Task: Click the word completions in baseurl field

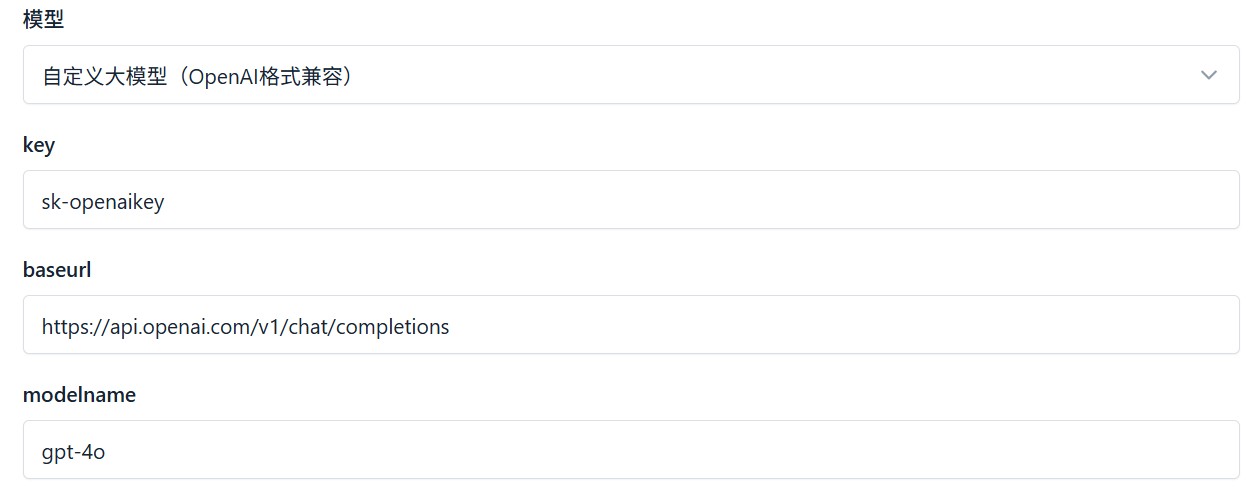Action: [x=393, y=326]
